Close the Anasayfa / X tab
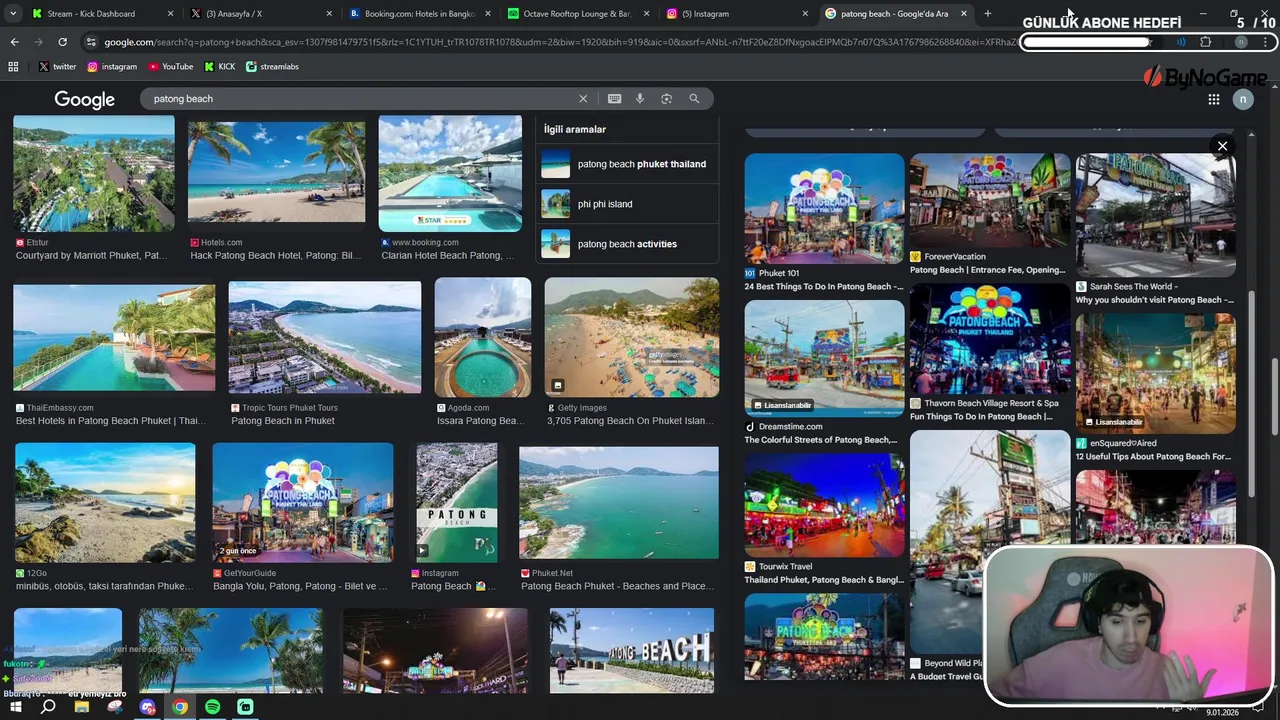 pyautogui.click(x=329, y=14)
